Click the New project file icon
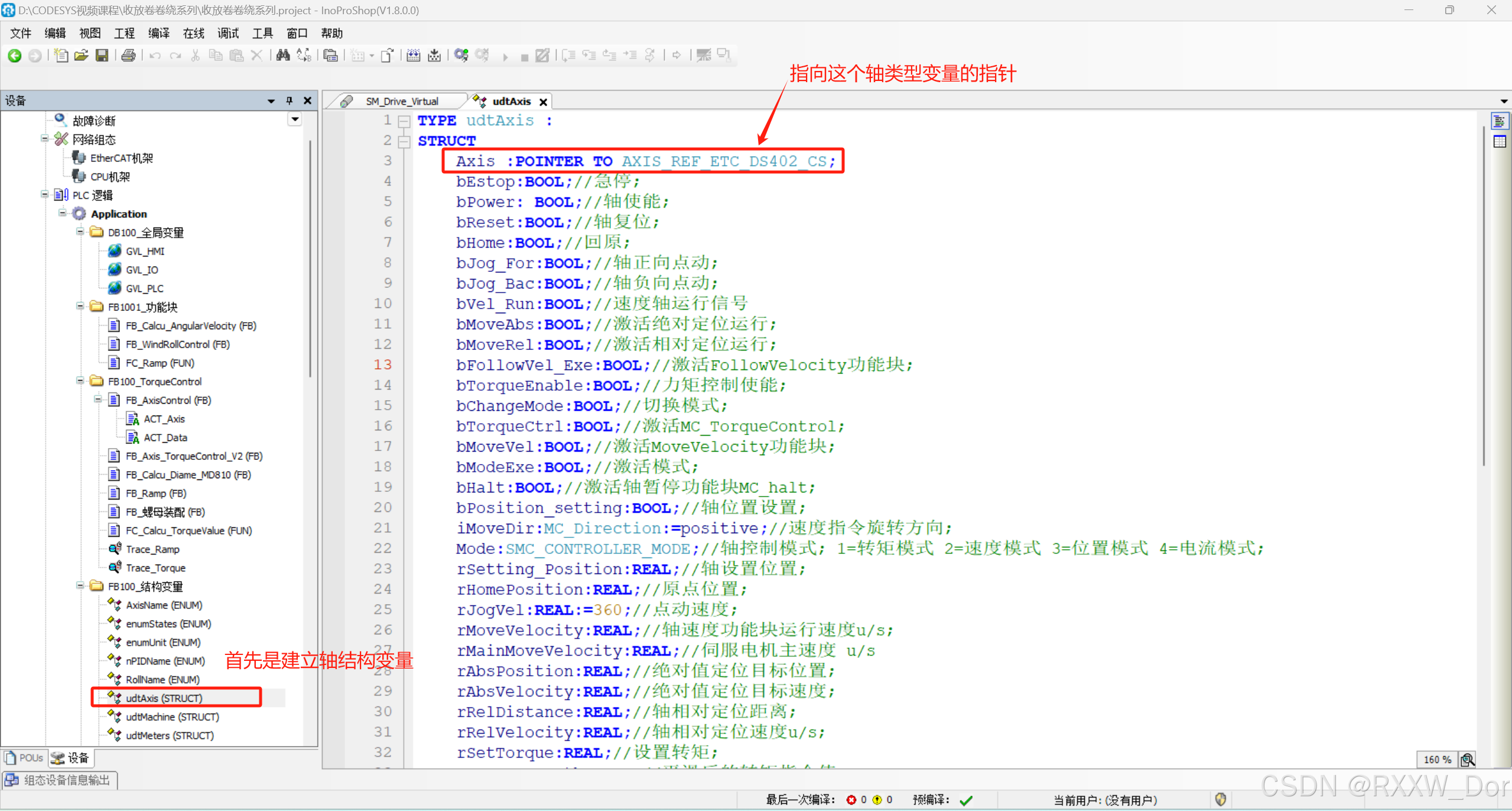This screenshot has width=1512, height=811. pyautogui.click(x=61, y=56)
